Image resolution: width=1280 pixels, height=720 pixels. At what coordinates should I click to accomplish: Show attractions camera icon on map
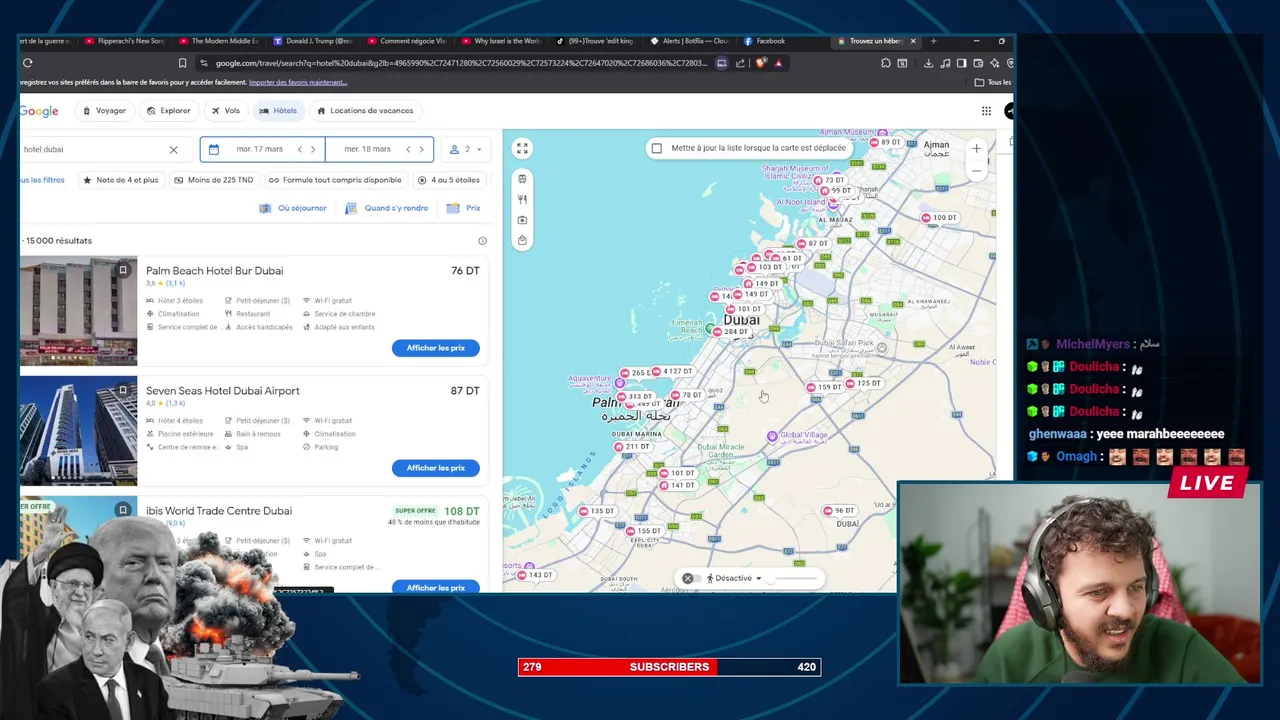(x=522, y=220)
